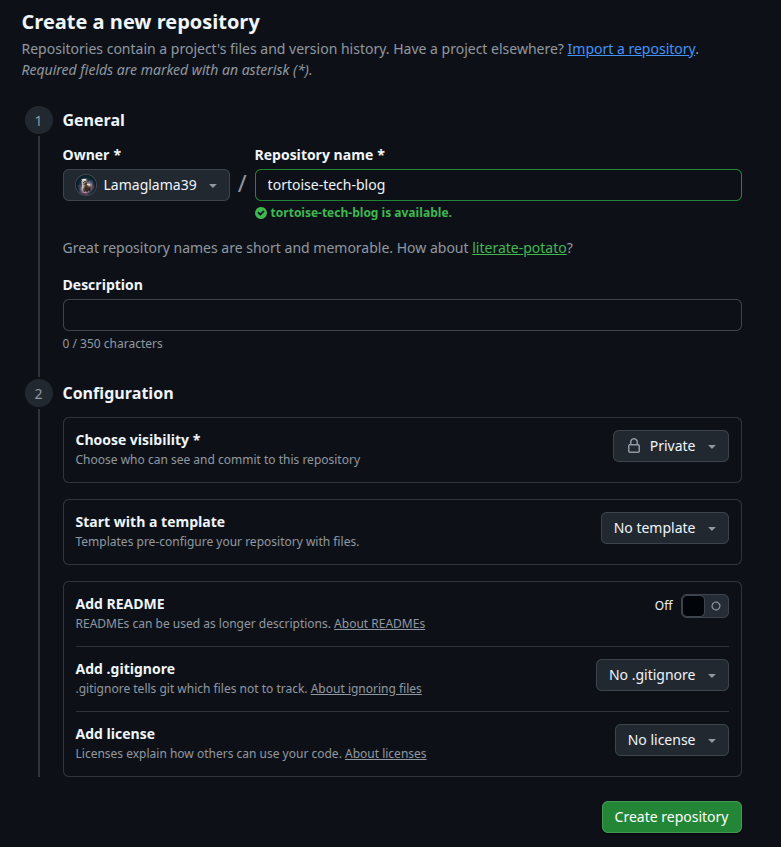The width and height of the screenshot is (781, 847).
Task: Click the Create repository button
Action: [x=671, y=817]
